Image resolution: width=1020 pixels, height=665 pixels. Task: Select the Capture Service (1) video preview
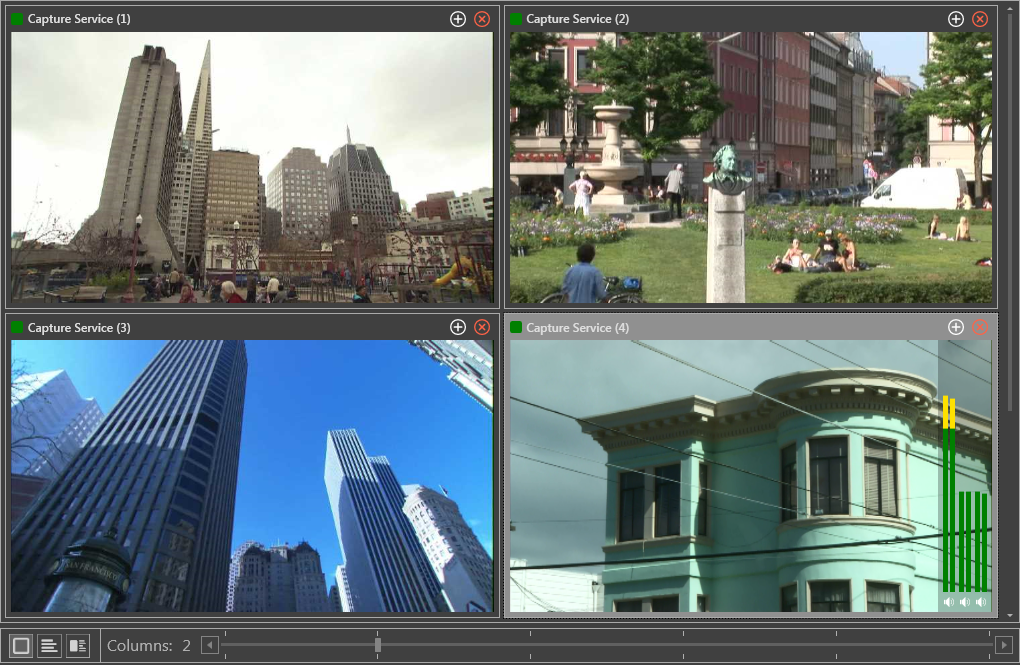click(251, 168)
